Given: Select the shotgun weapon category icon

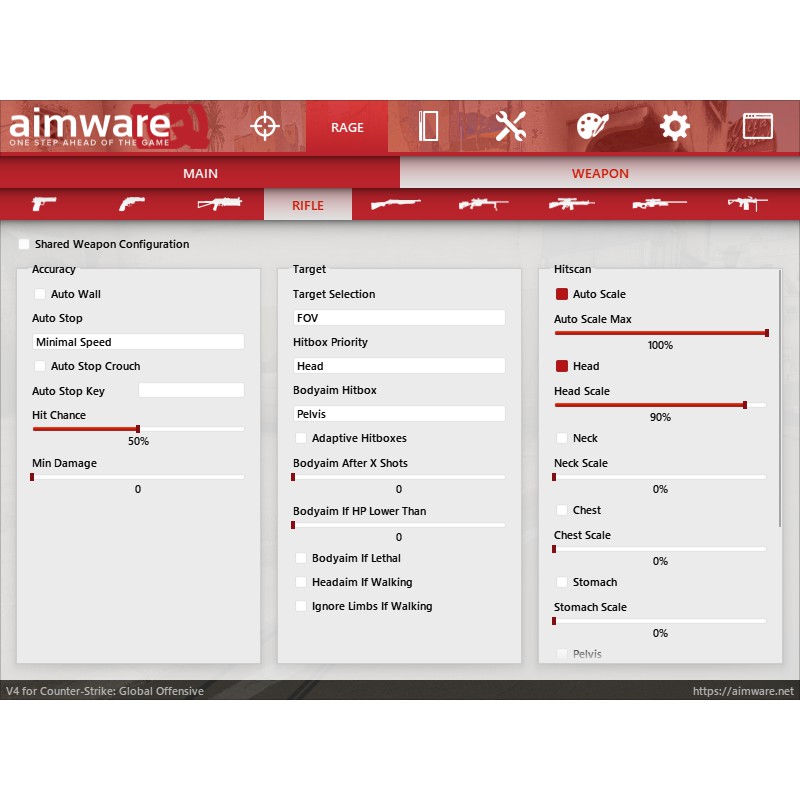Looking at the screenshot, I should pos(395,204).
